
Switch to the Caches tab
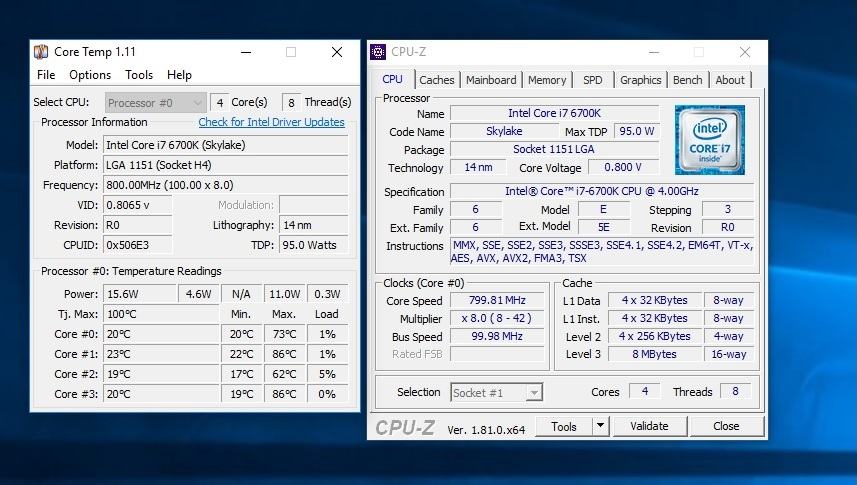pos(437,80)
